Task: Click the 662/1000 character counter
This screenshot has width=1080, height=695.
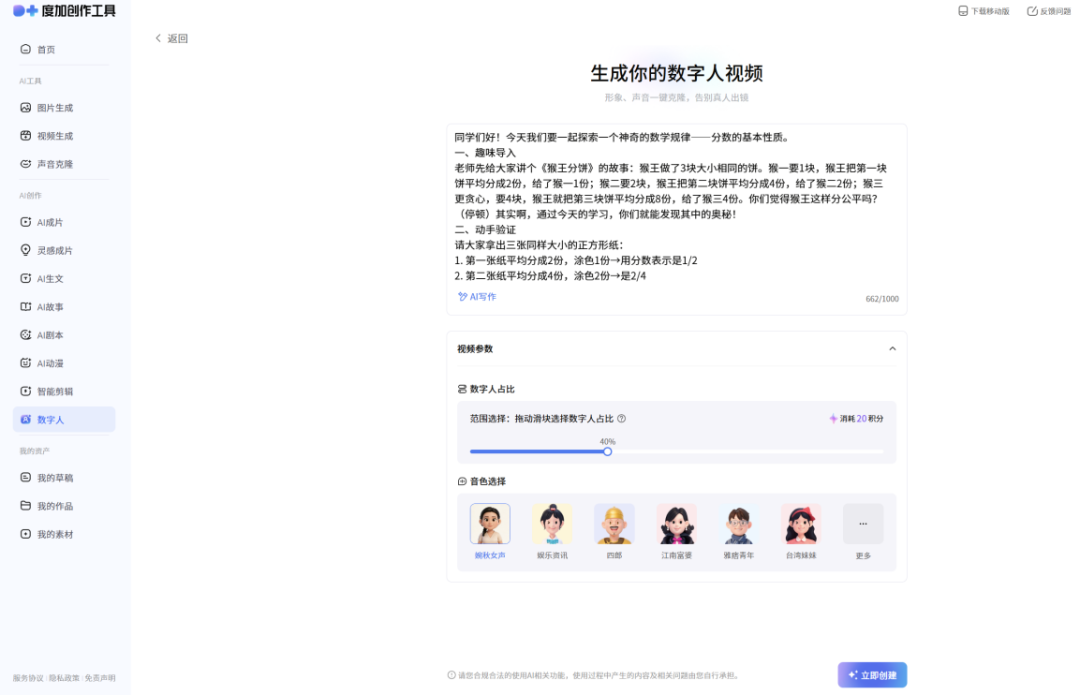Action: click(882, 299)
